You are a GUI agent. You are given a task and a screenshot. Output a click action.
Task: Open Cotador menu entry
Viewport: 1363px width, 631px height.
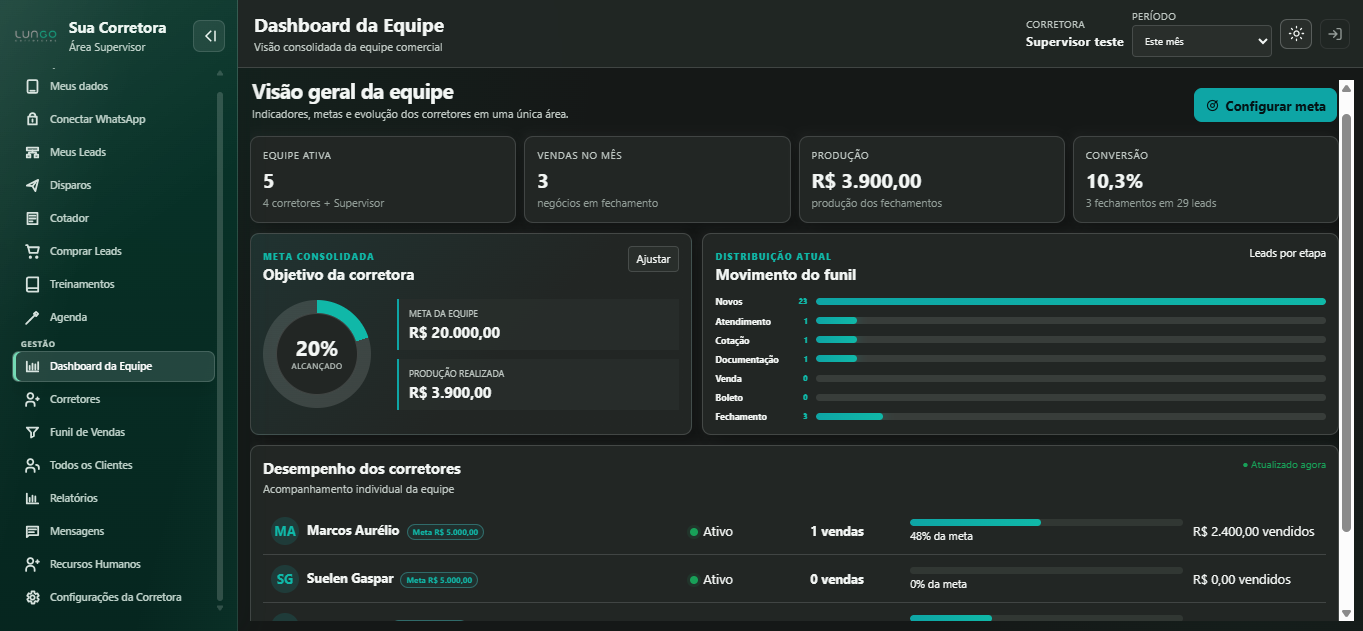tap(114, 218)
